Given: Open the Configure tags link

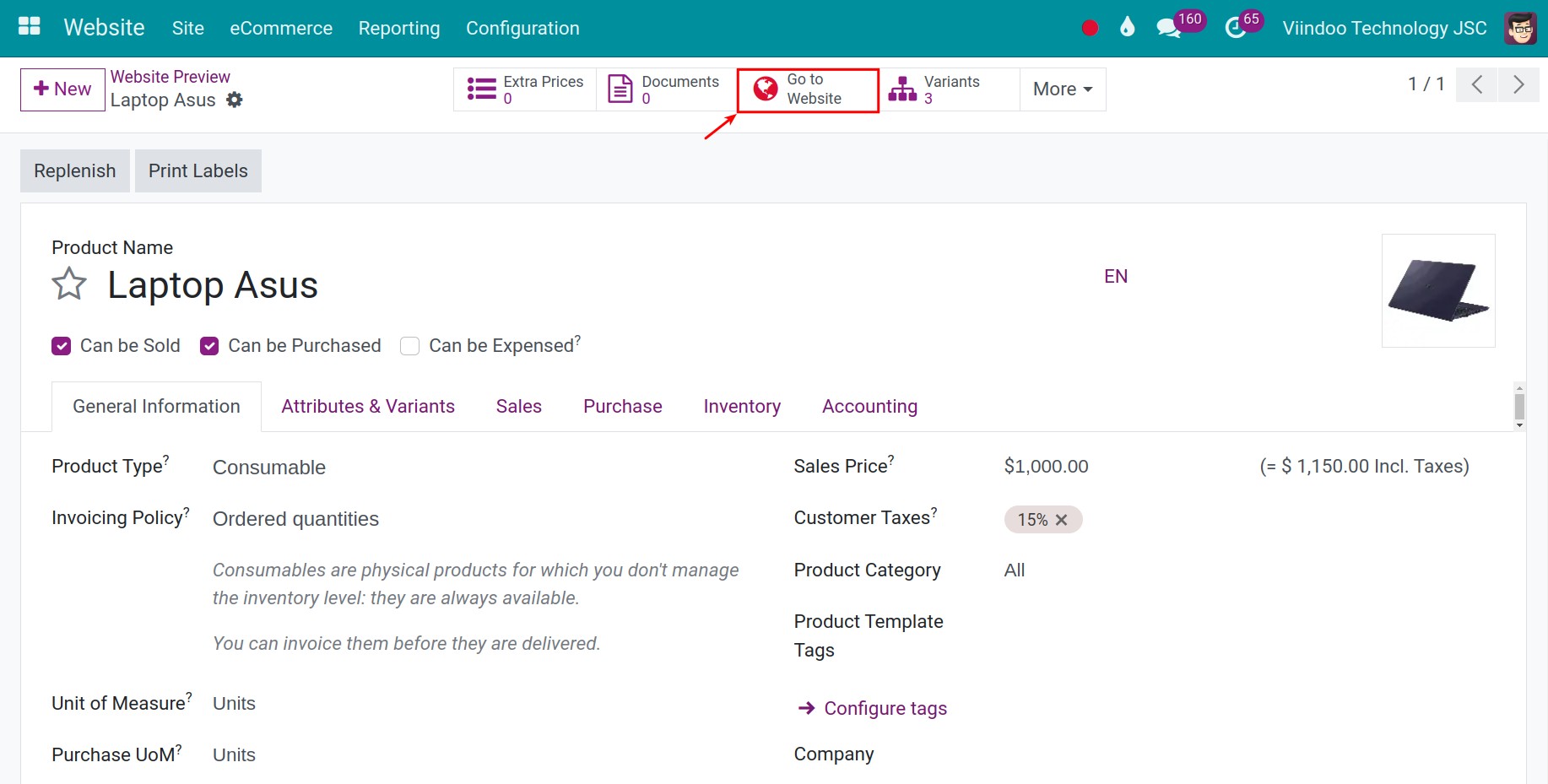Looking at the screenshot, I should click(873, 709).
